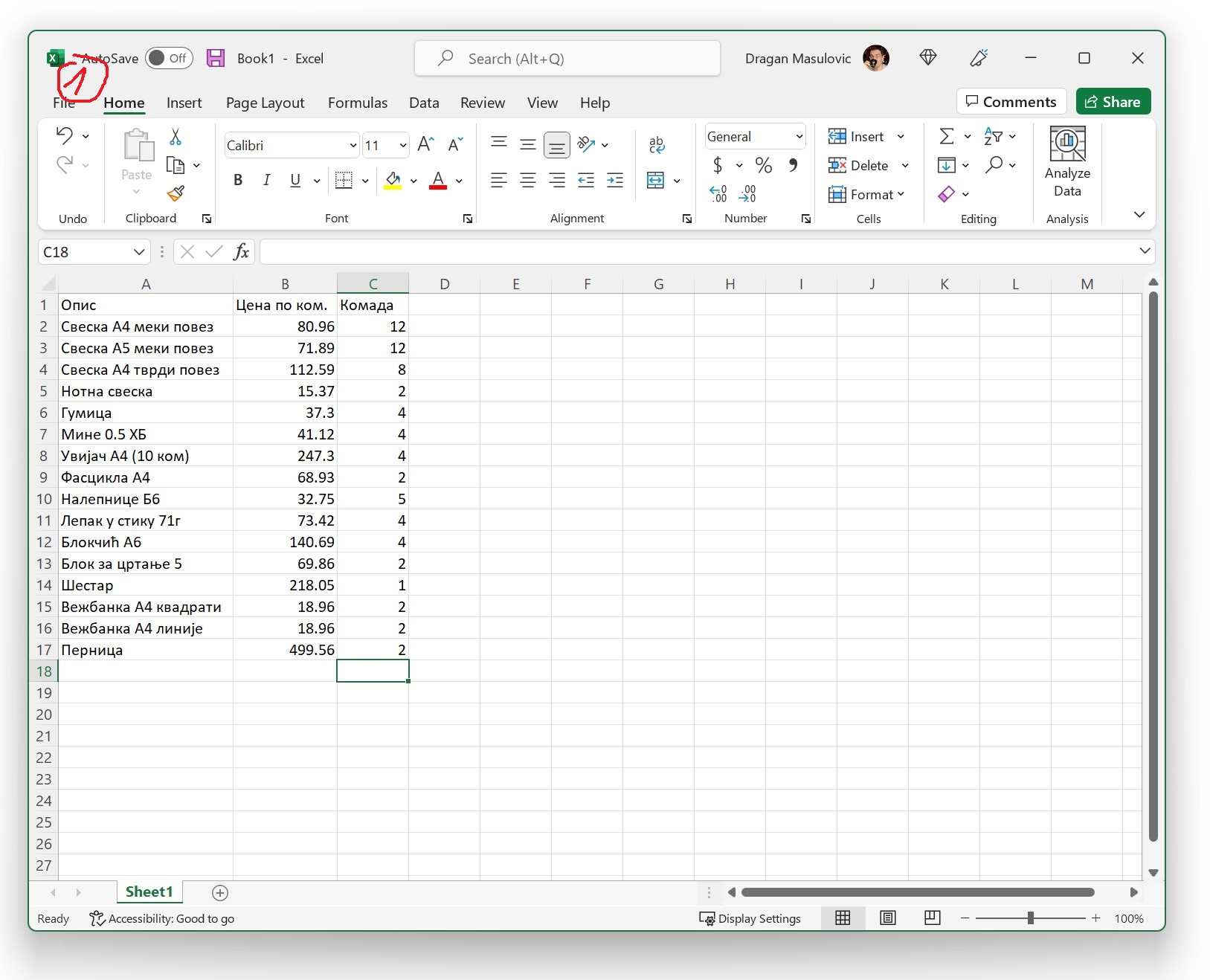
Task: Open the Page Layout tab
Action: click(x=265, y=103)
